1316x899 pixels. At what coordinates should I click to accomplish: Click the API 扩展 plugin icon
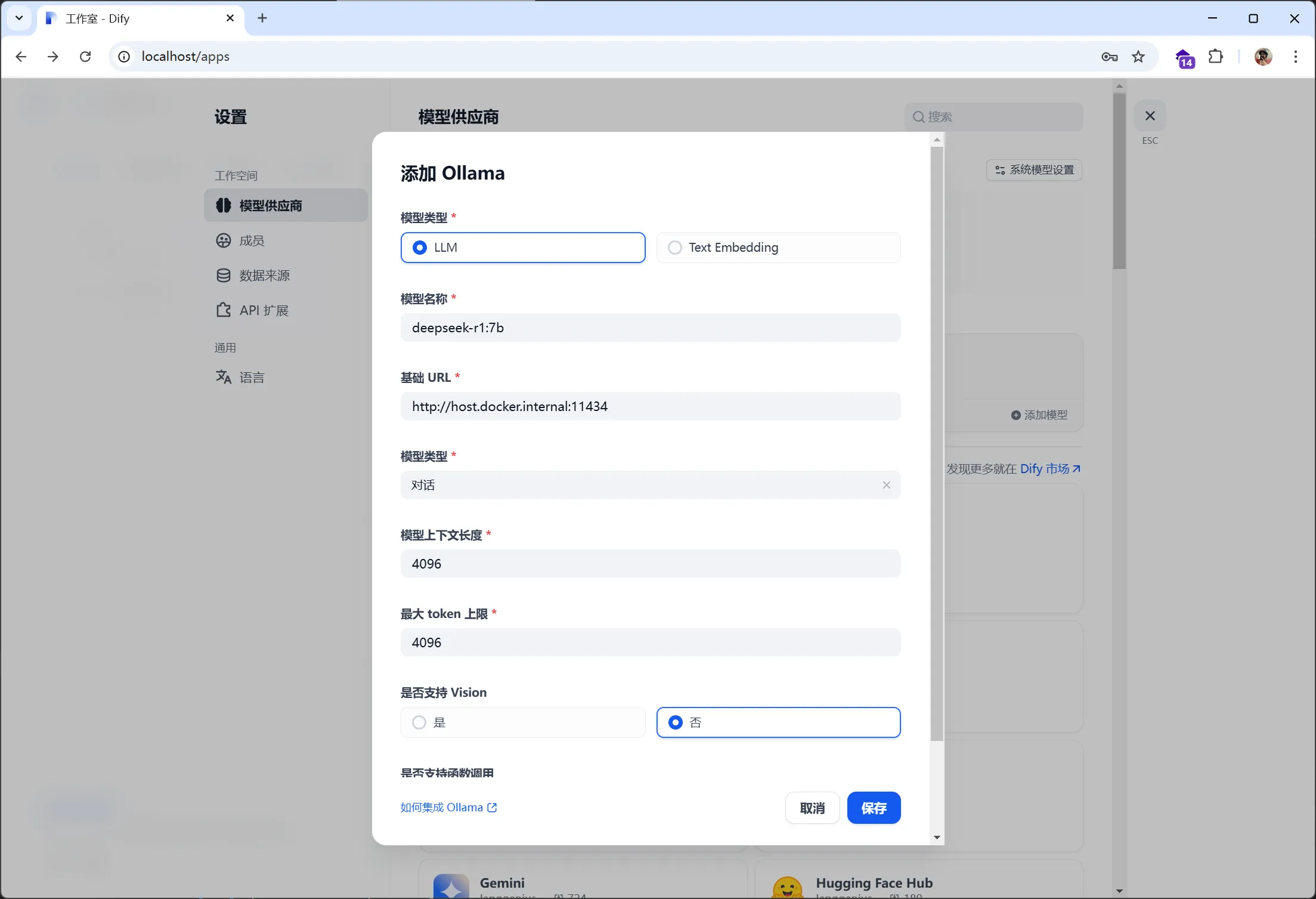(224, 310)
